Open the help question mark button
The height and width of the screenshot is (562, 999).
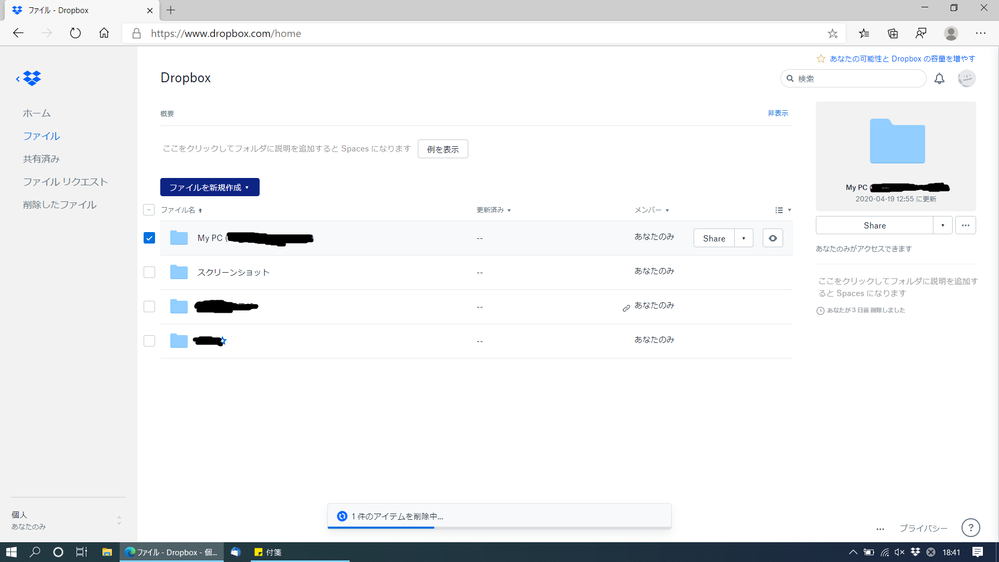point(970,528)
